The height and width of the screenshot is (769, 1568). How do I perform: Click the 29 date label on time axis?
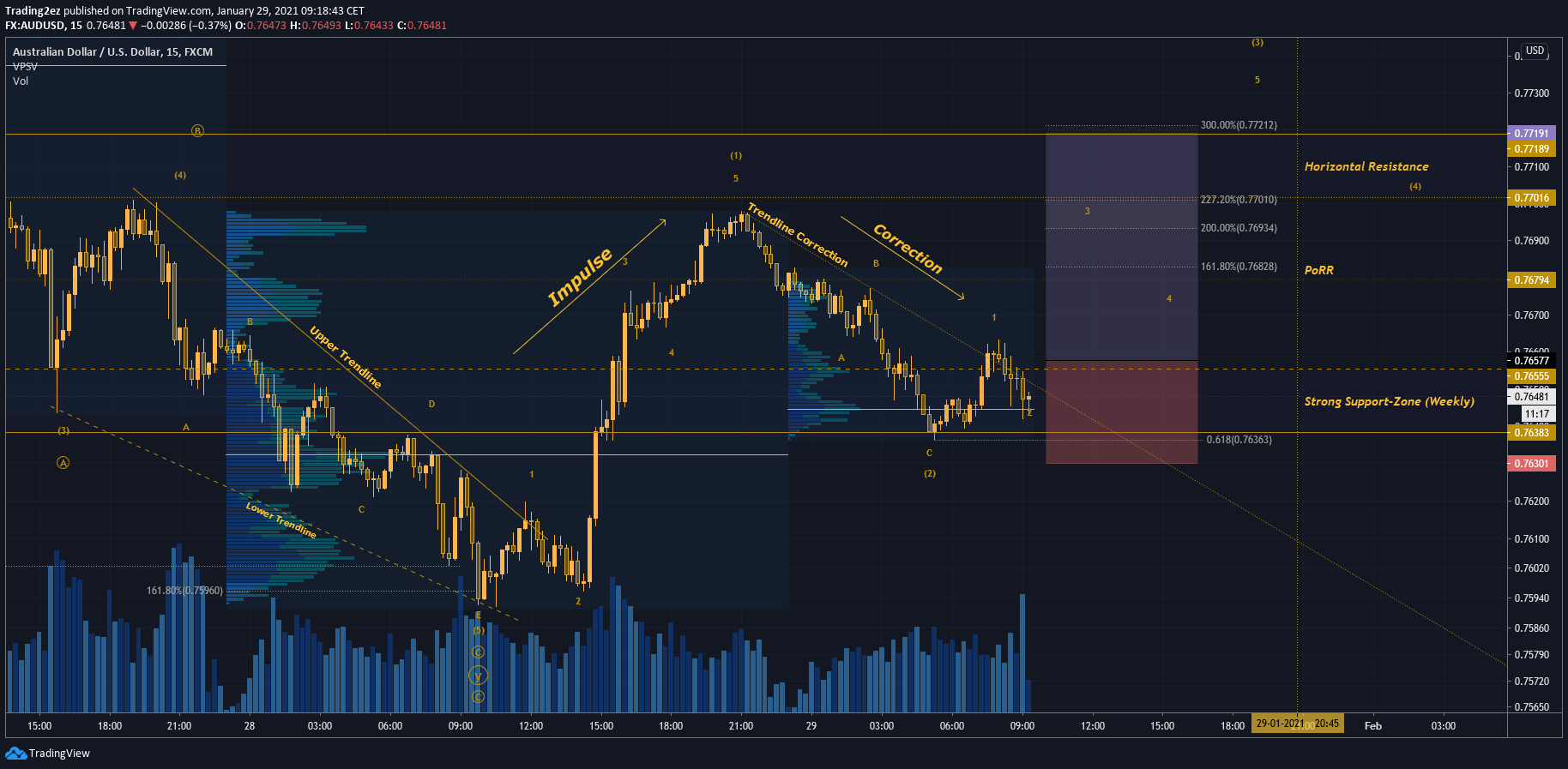pyautogui.click(x=811, y=726)
